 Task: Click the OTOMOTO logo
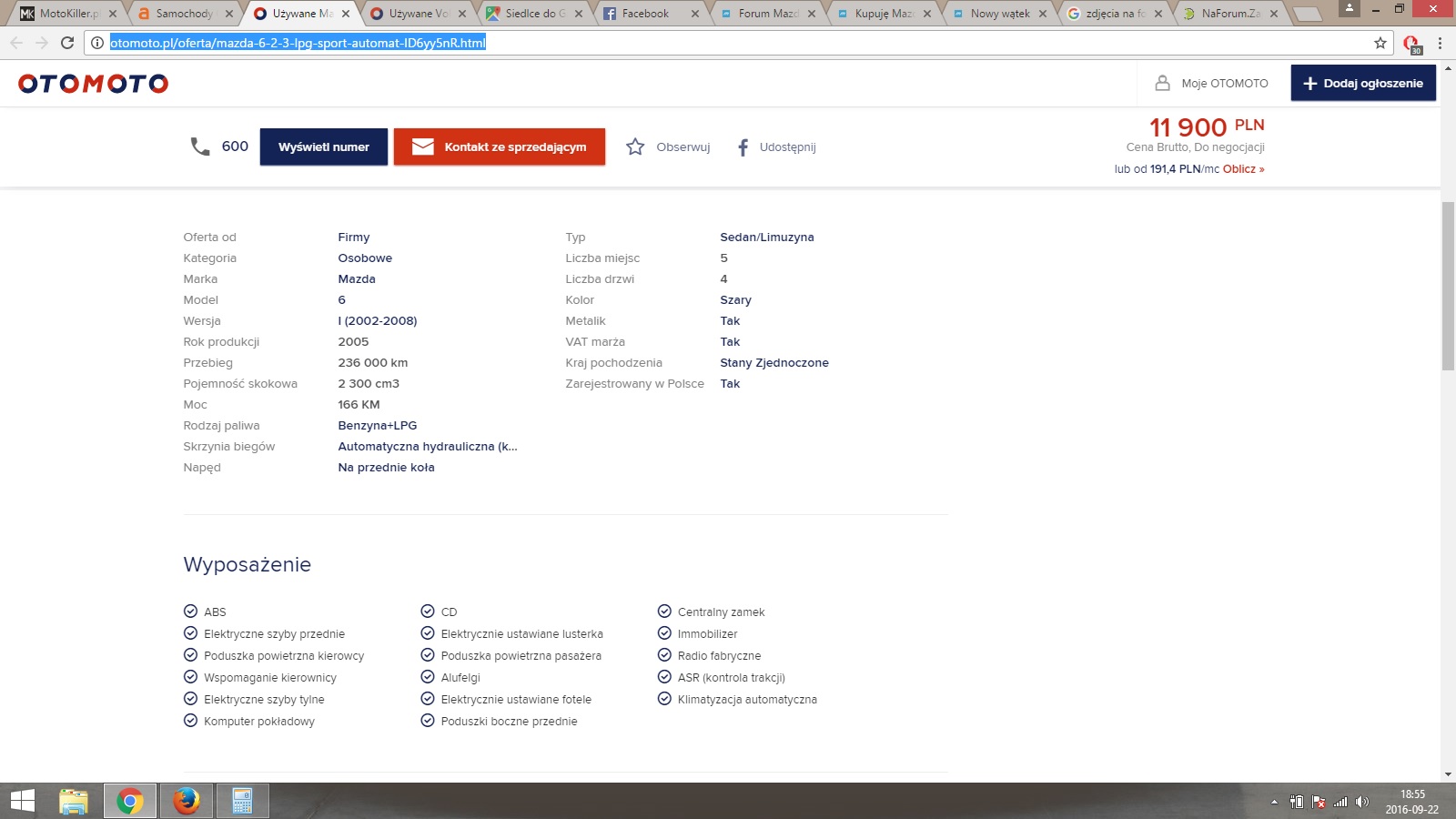coord(94,84)
